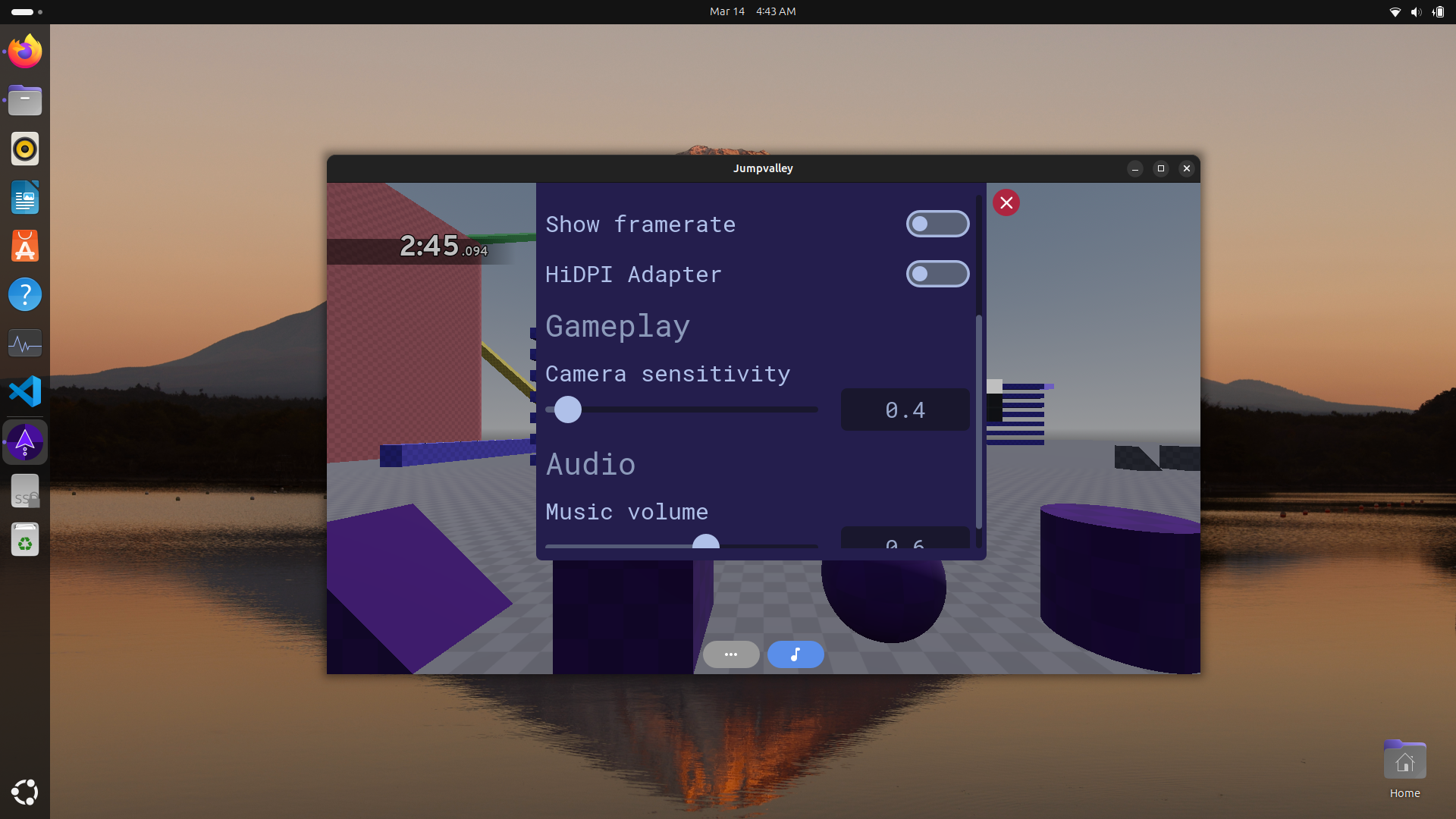Launch Rhythmbox from the dock

[x=25, y=149]
